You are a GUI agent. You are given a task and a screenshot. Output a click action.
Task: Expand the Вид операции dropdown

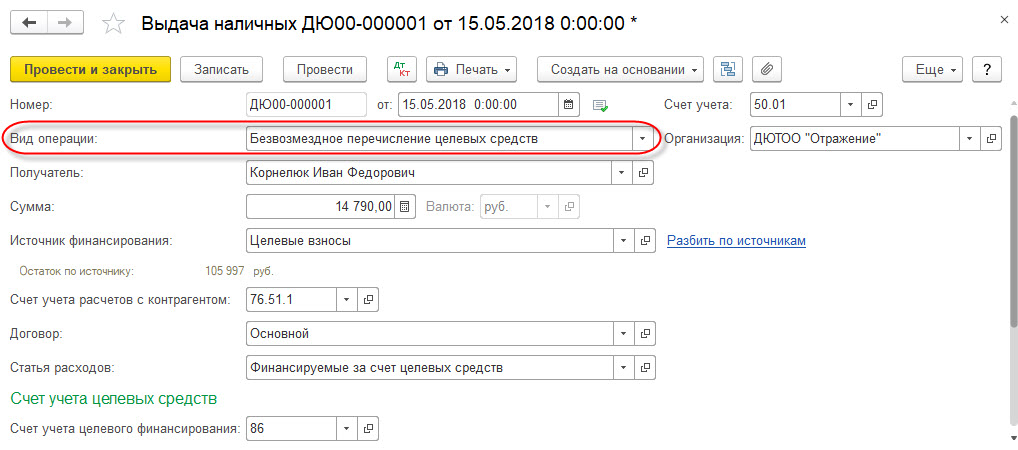click(x=641, y=139)
